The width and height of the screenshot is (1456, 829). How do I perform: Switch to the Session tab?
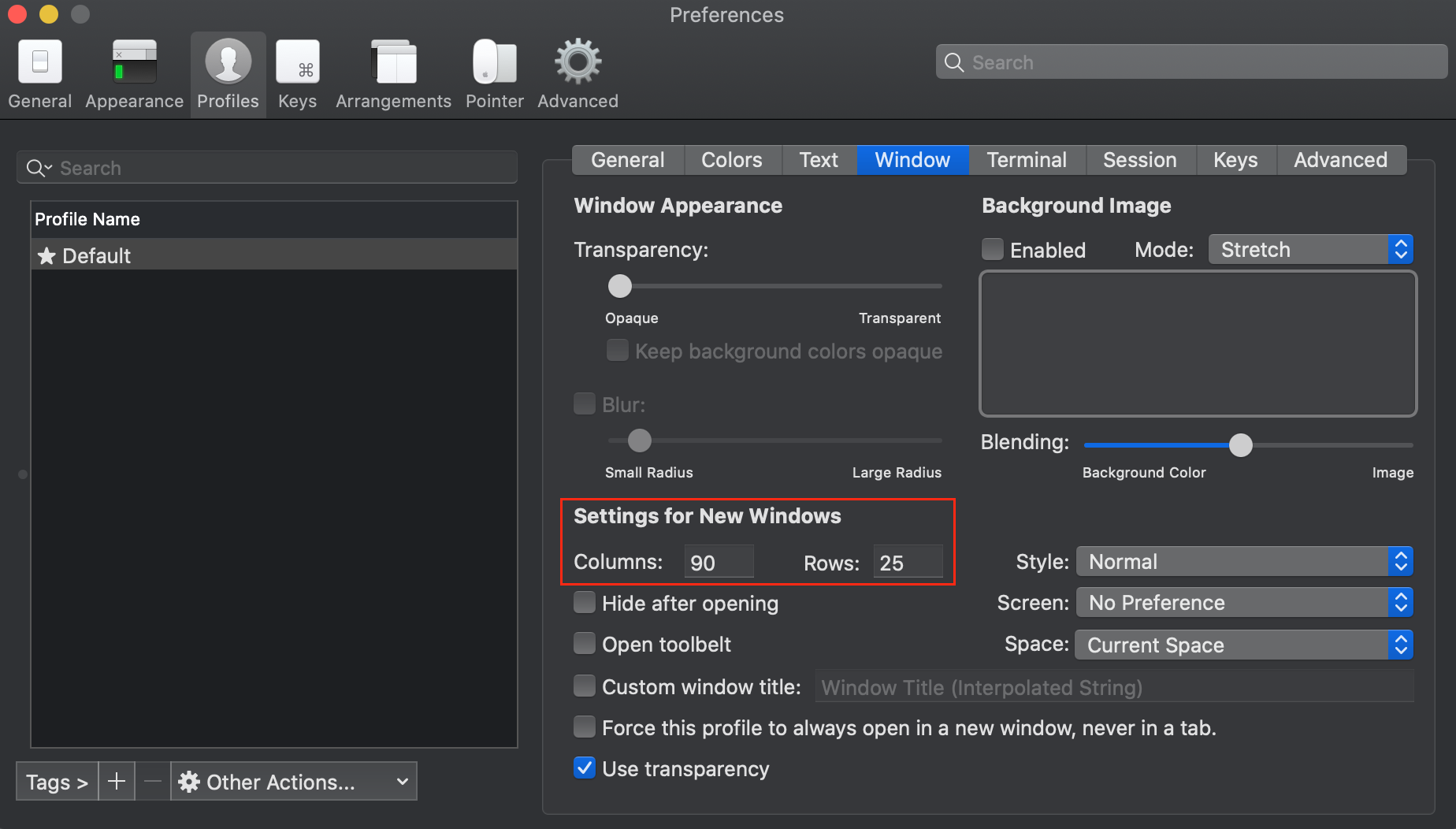[1140, 160]
